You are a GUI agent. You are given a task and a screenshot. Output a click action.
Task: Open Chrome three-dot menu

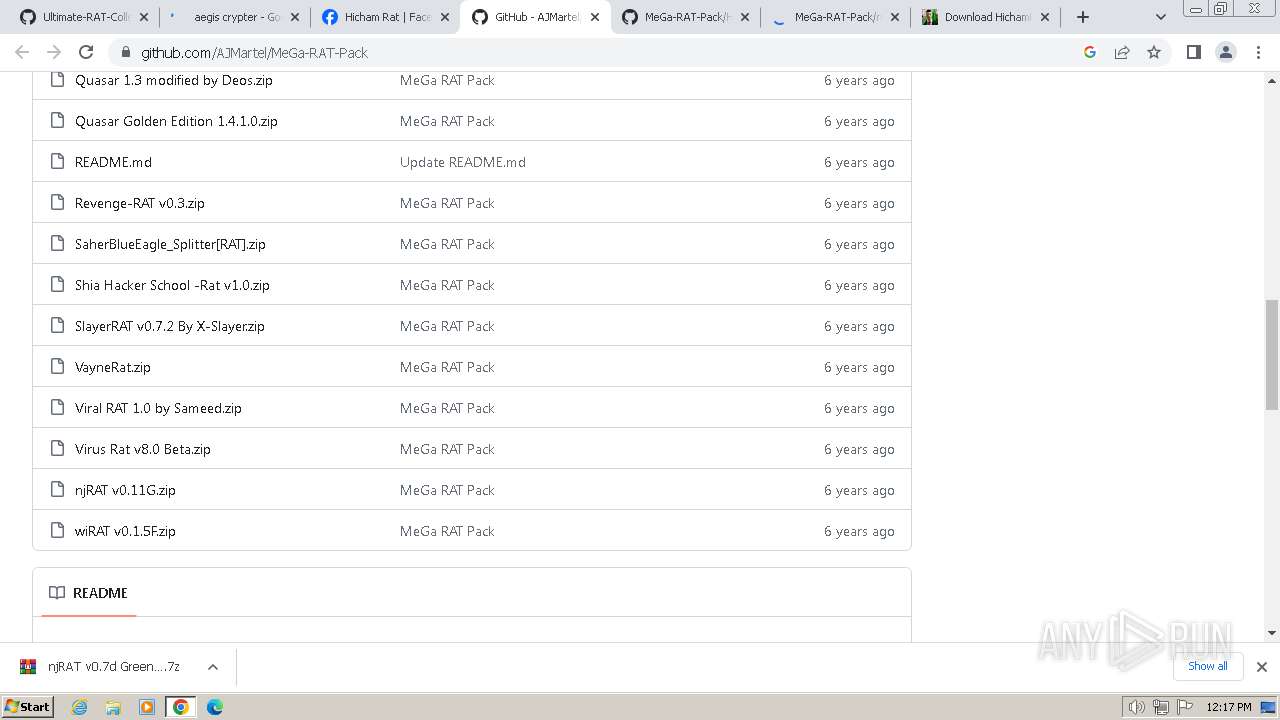[x=1258, y=52]
